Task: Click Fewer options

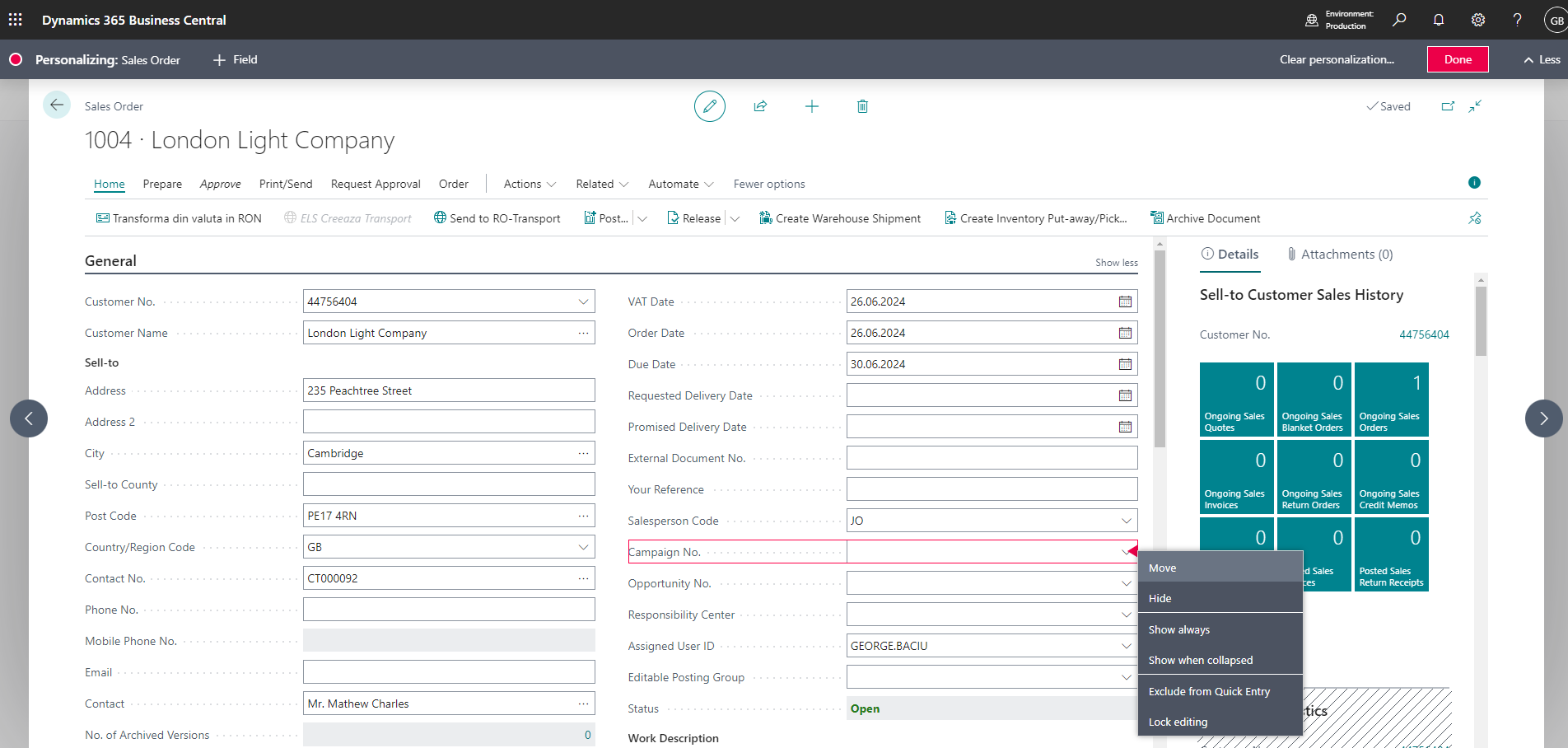Action: 769,184
